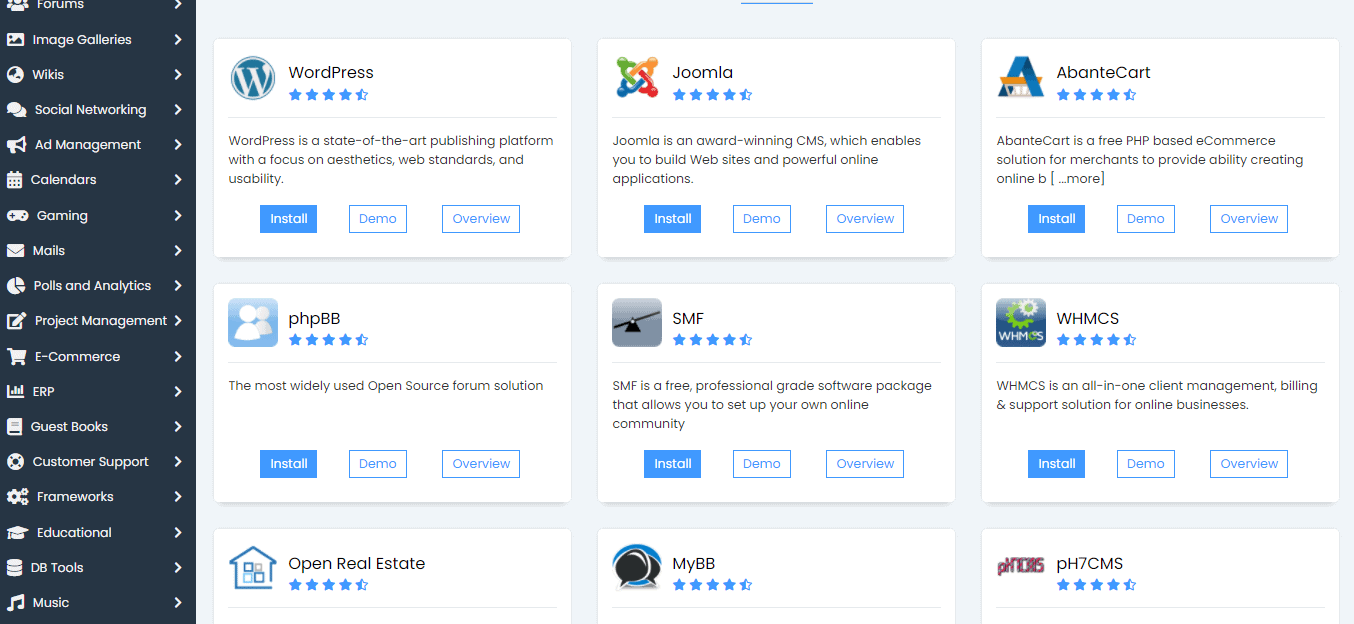
Task: Click the WordPress logo icon
Action: coord(252,78)
